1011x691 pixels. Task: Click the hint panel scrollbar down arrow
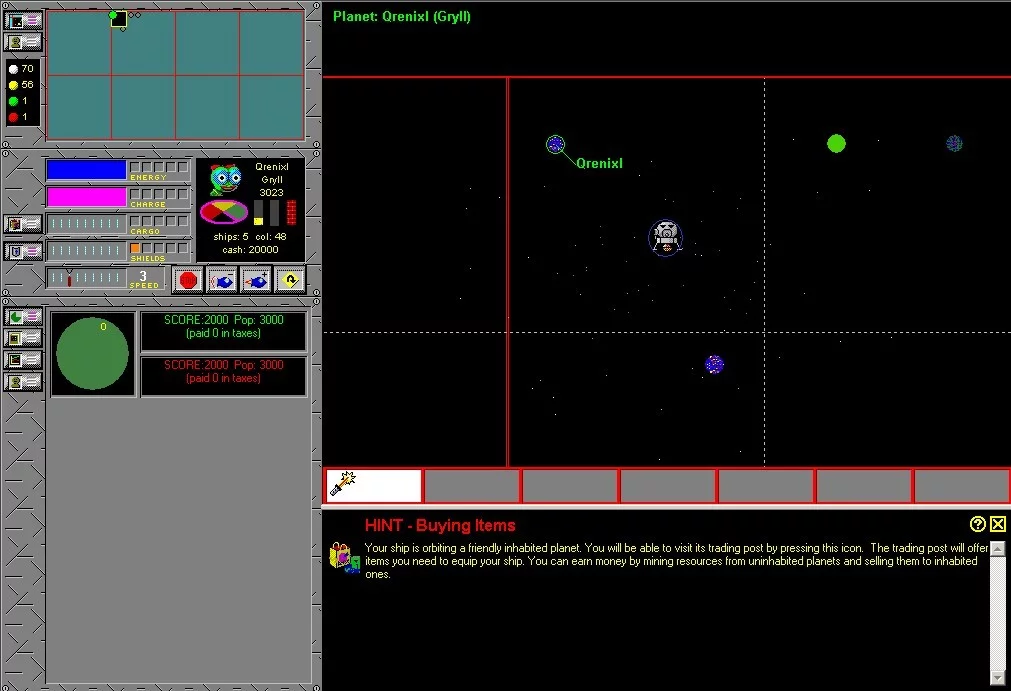(x=997, y=677)
